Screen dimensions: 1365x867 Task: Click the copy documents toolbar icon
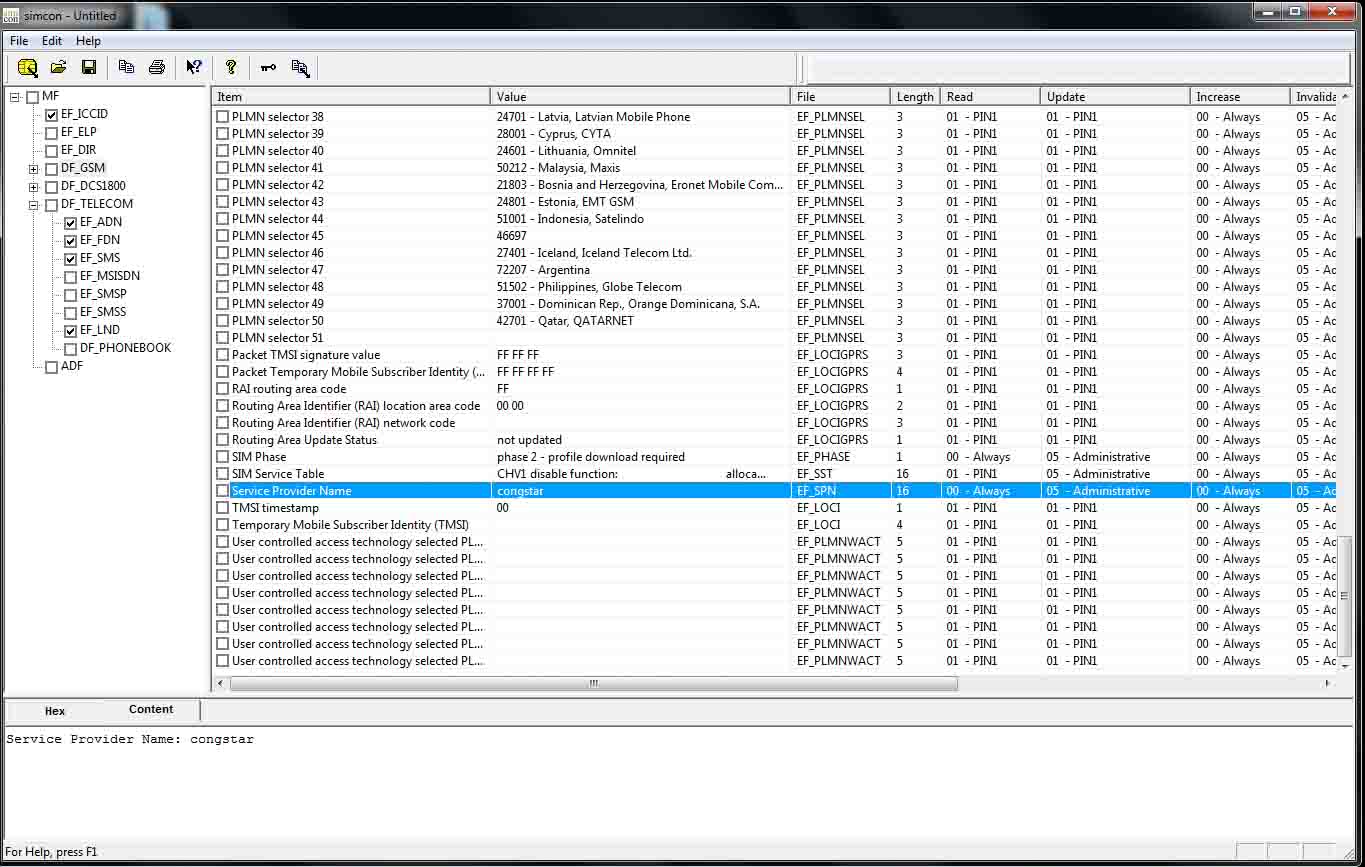(x=126, y=68)
